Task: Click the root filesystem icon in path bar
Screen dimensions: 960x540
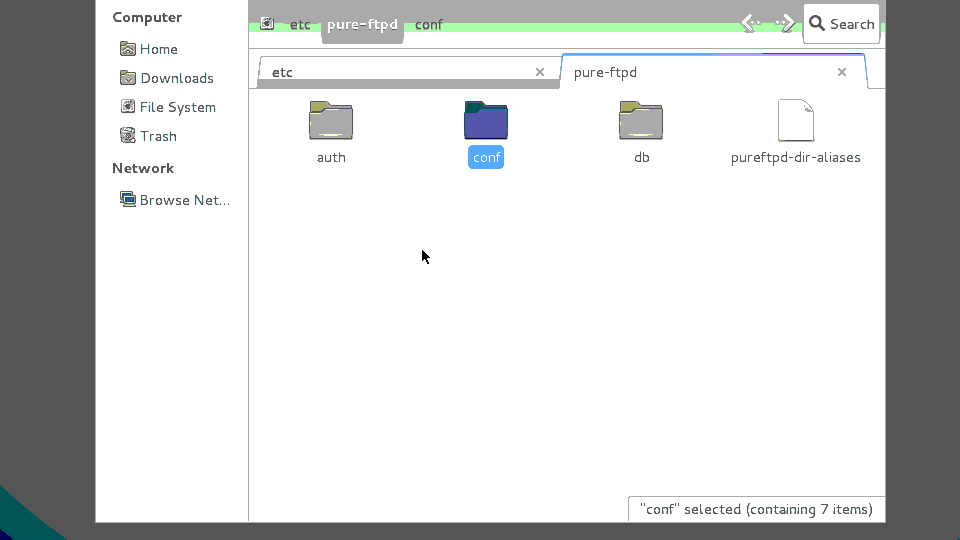Action: (267, 24)
